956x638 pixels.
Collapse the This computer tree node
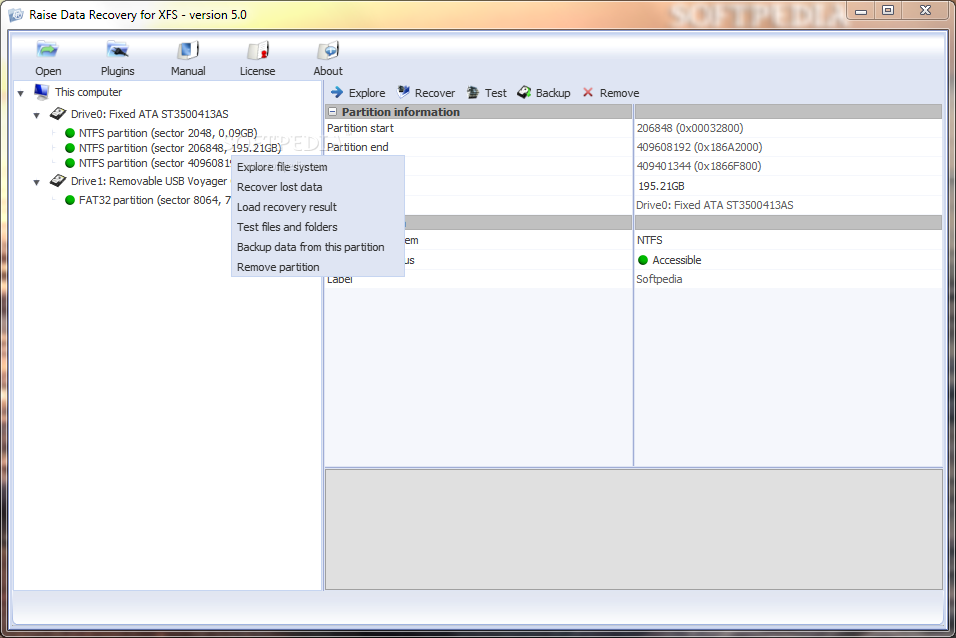pos(21,93)
